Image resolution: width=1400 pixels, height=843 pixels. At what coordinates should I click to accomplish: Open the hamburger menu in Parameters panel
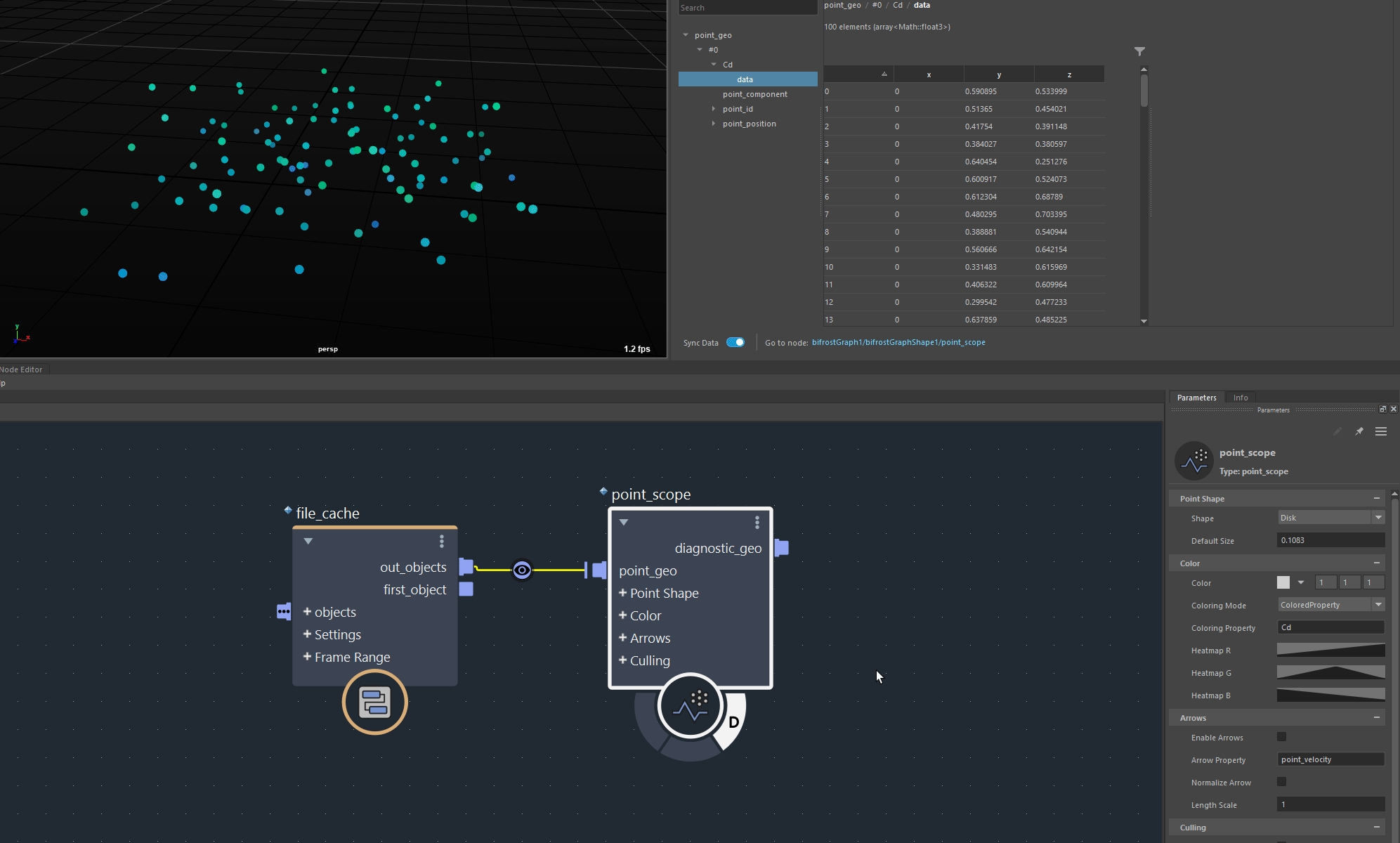click(x=1380, y=431)
